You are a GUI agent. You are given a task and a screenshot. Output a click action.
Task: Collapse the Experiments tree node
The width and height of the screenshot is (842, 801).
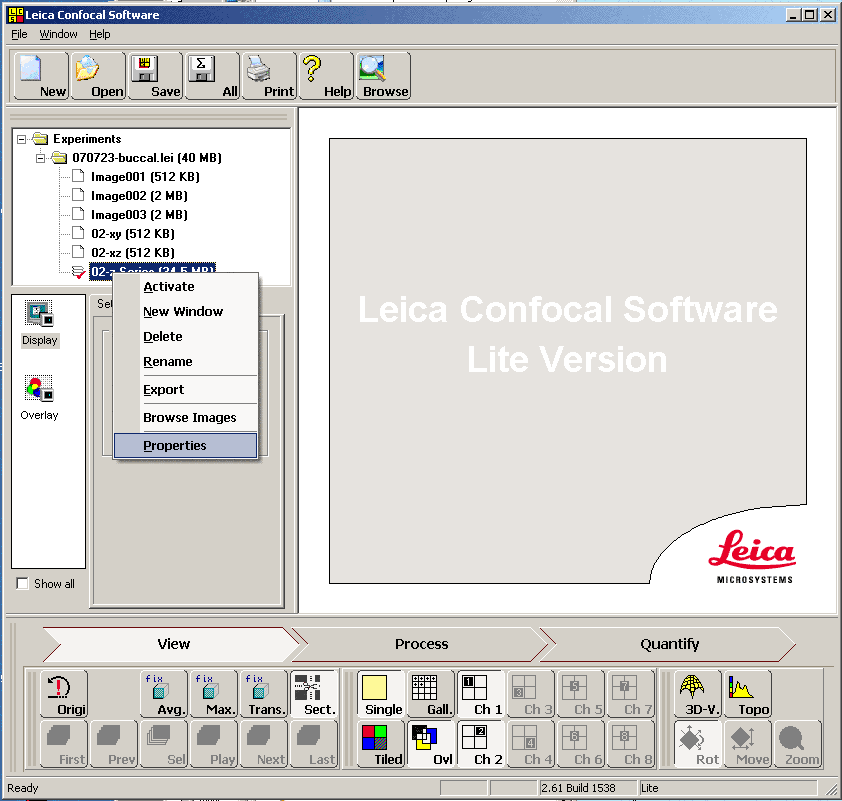(x=21, y=140)
